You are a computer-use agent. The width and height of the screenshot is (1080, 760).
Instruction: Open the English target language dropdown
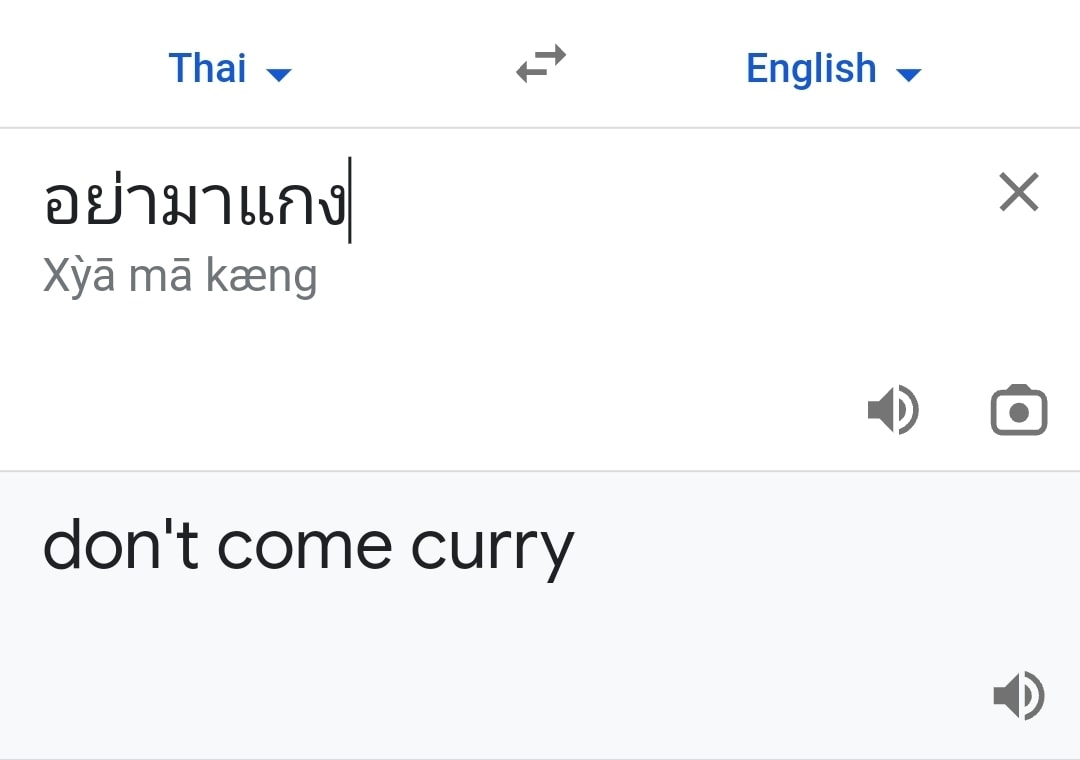point(835,68)
